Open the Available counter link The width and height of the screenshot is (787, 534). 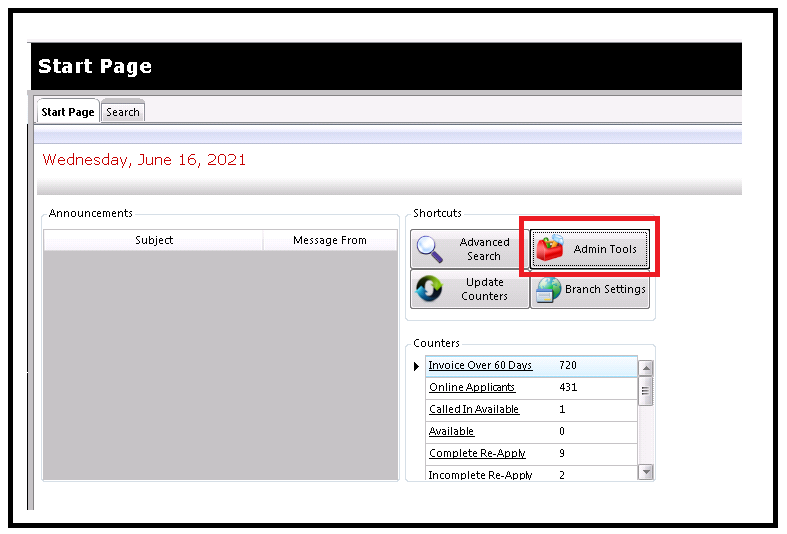click(451, 432)
